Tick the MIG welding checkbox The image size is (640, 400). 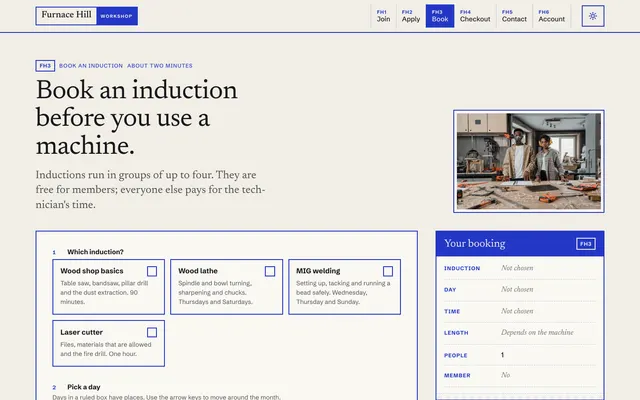point(388,271)
